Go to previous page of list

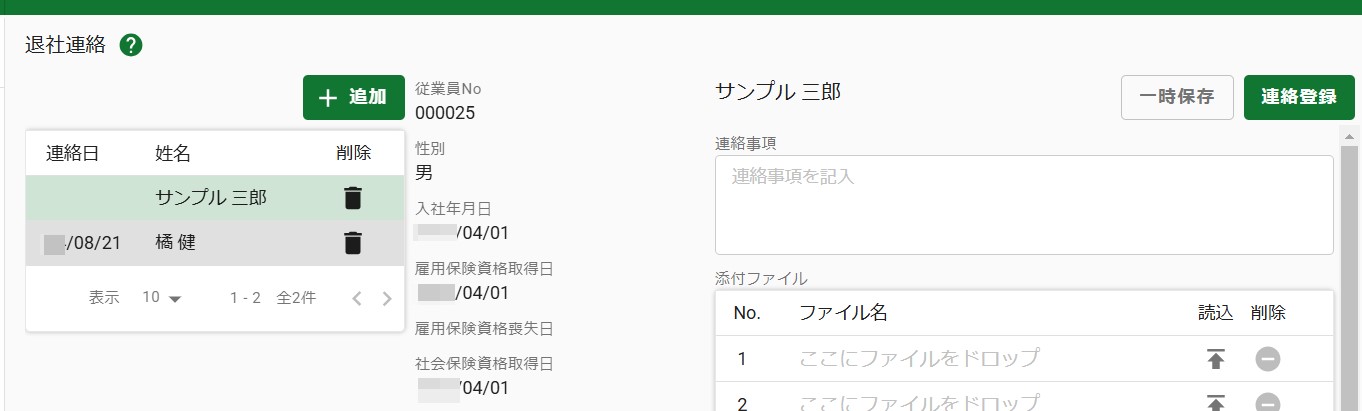coord(356,298)
